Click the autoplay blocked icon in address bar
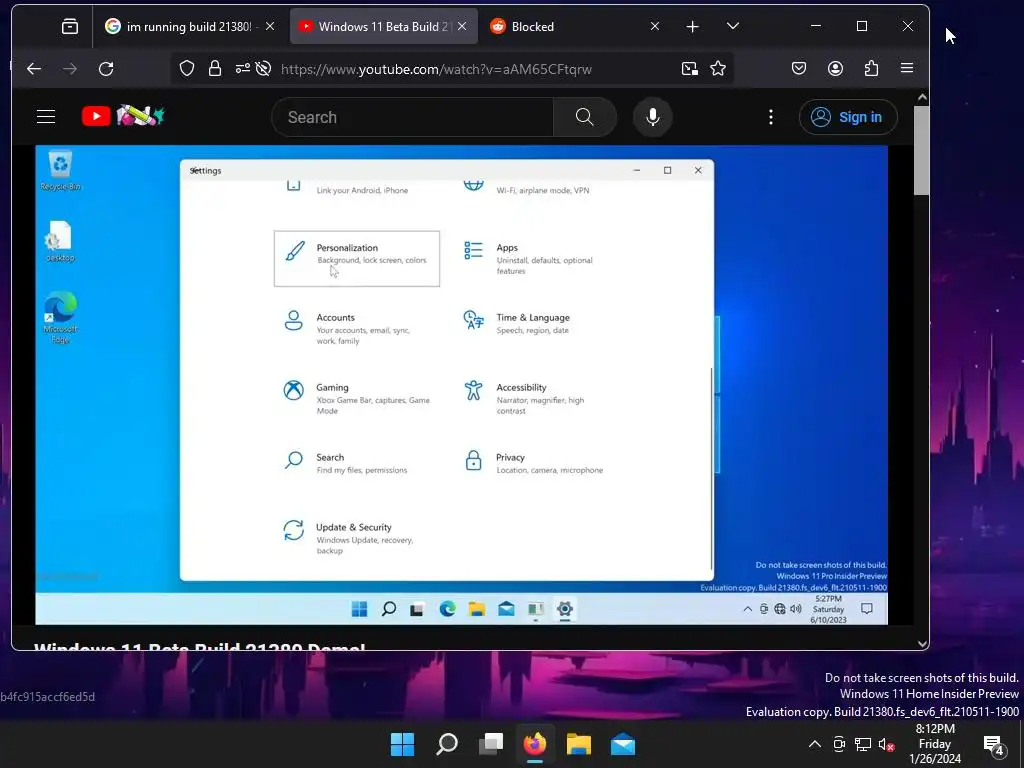 263,69
